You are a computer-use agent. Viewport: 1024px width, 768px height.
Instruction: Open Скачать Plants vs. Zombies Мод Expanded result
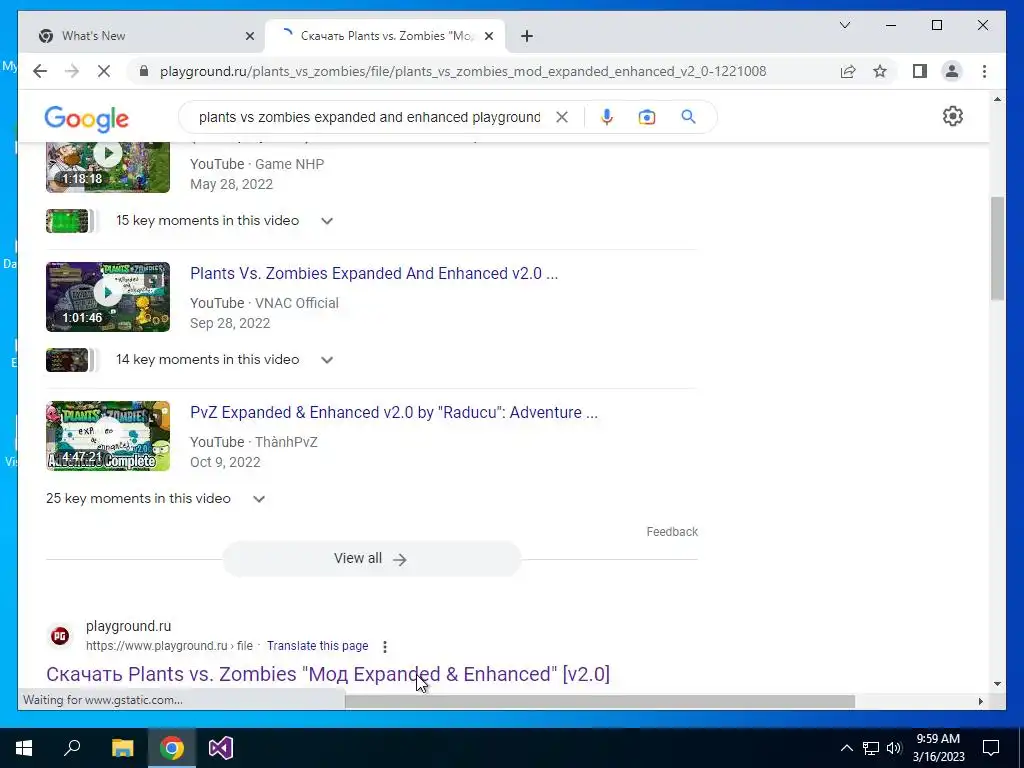click(x=328, y=674)
